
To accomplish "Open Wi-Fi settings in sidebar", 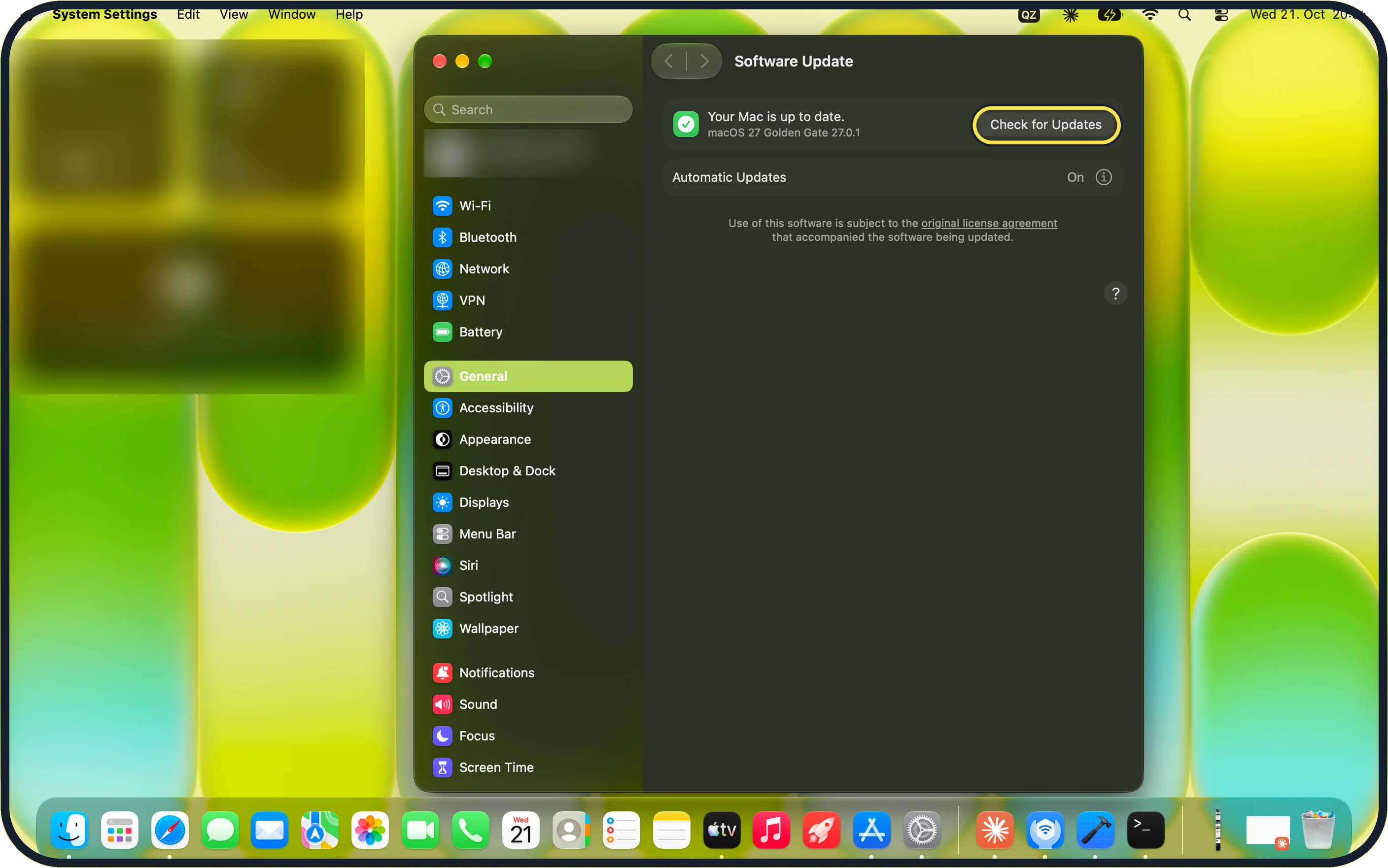I will [528, 205].
